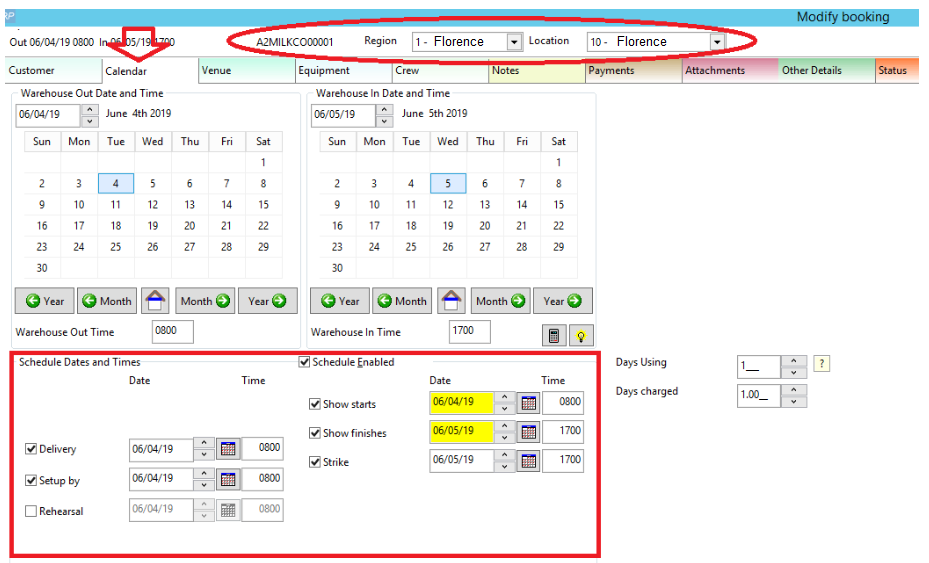
Task: Go to next year in Warehouse Out calendar
Action: click(267, 300)
